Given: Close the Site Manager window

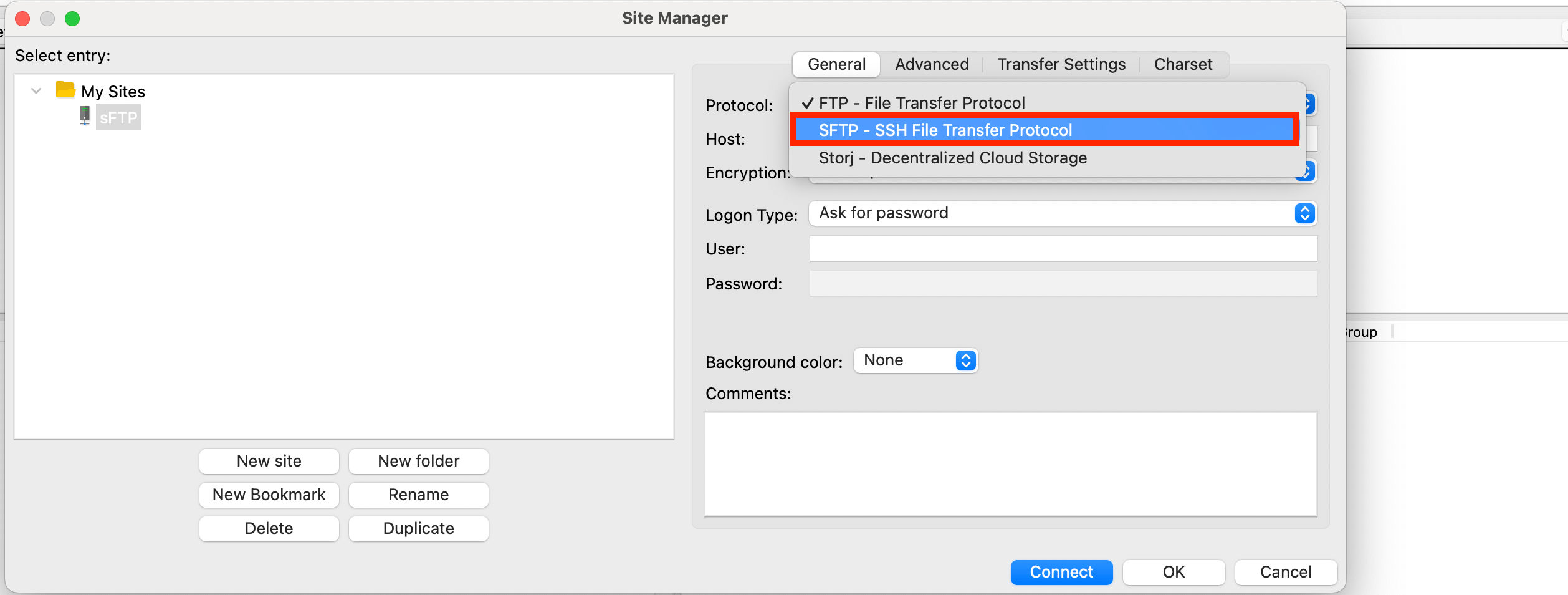Looking at the screenshot, I should pyautogui.click(x=22, y=19).
